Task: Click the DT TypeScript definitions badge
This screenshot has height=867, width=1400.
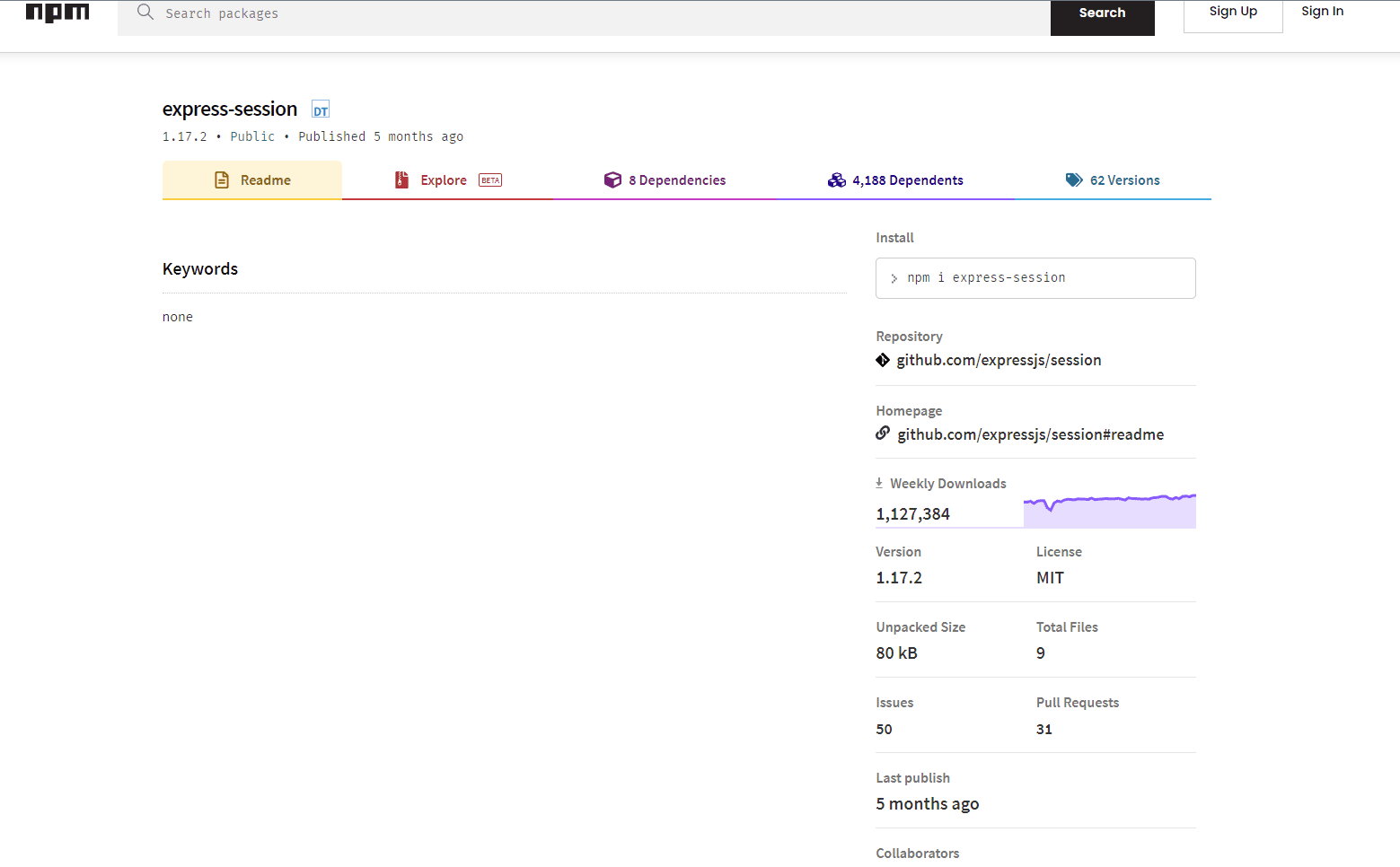Action: 321,110
